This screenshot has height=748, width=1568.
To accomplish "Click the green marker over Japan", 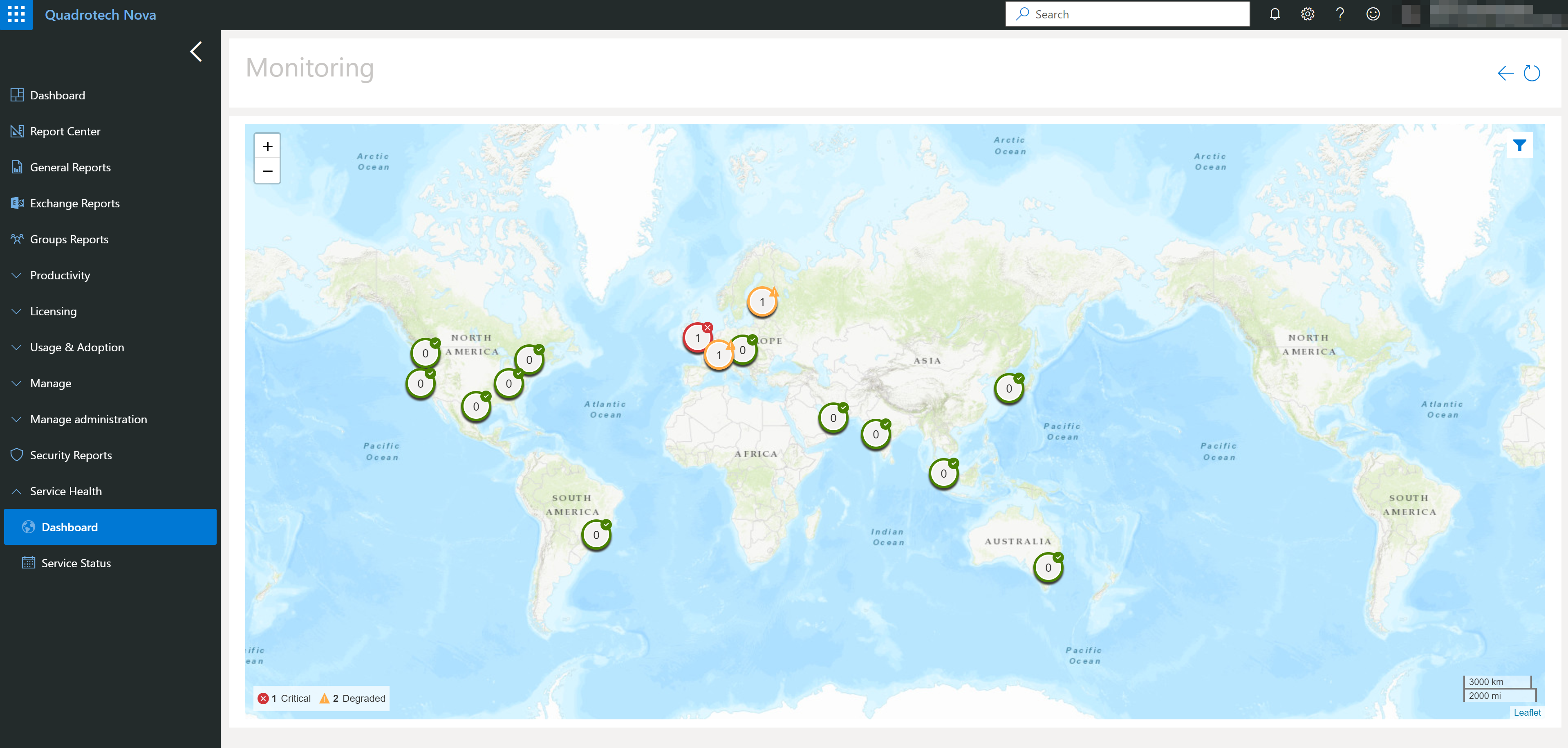I will (1009, 389).
